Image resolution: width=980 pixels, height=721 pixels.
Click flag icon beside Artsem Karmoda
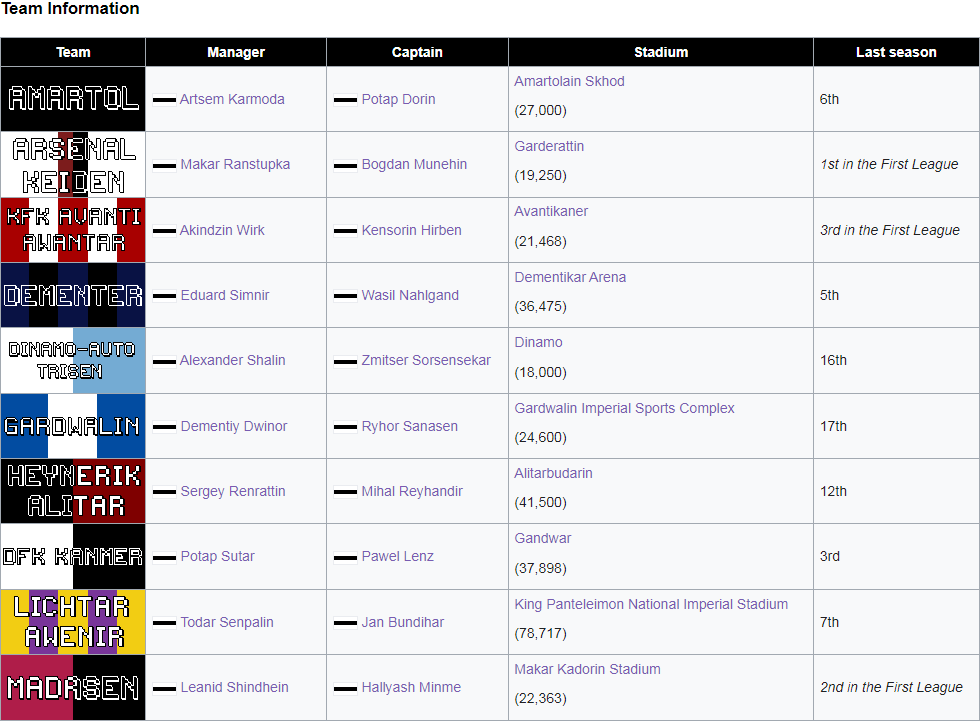164,99
